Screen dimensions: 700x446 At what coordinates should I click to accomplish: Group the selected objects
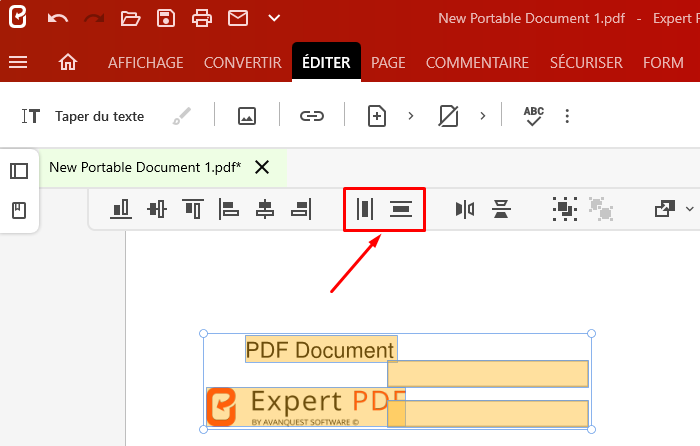coord(565,209)
